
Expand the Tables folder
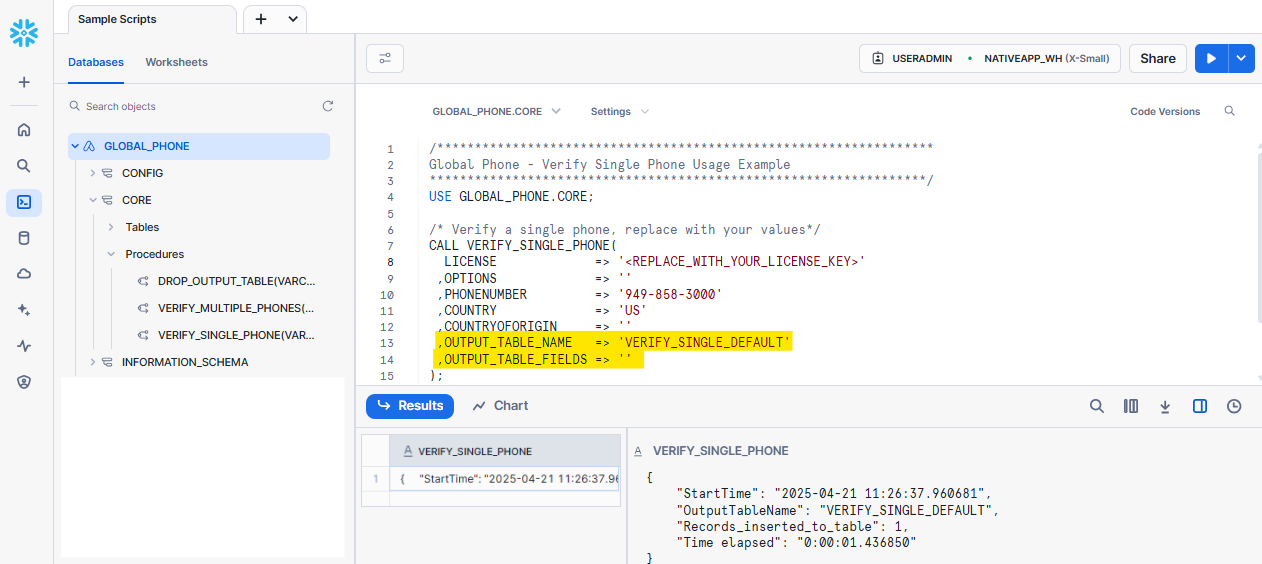pyautogui.click(x=111, y=227)
